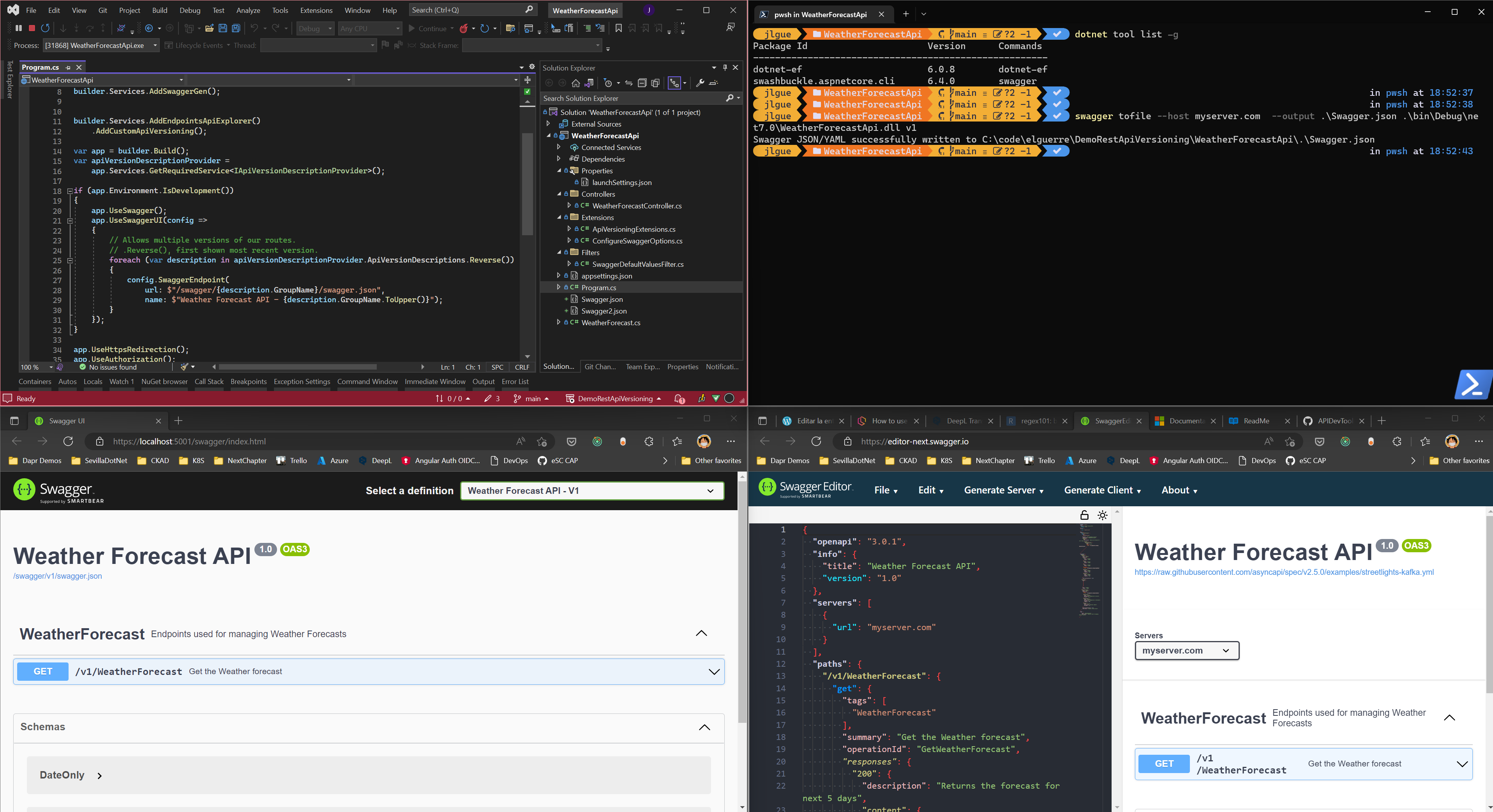Open the Generate Server menu

[x=1003, y=490]
